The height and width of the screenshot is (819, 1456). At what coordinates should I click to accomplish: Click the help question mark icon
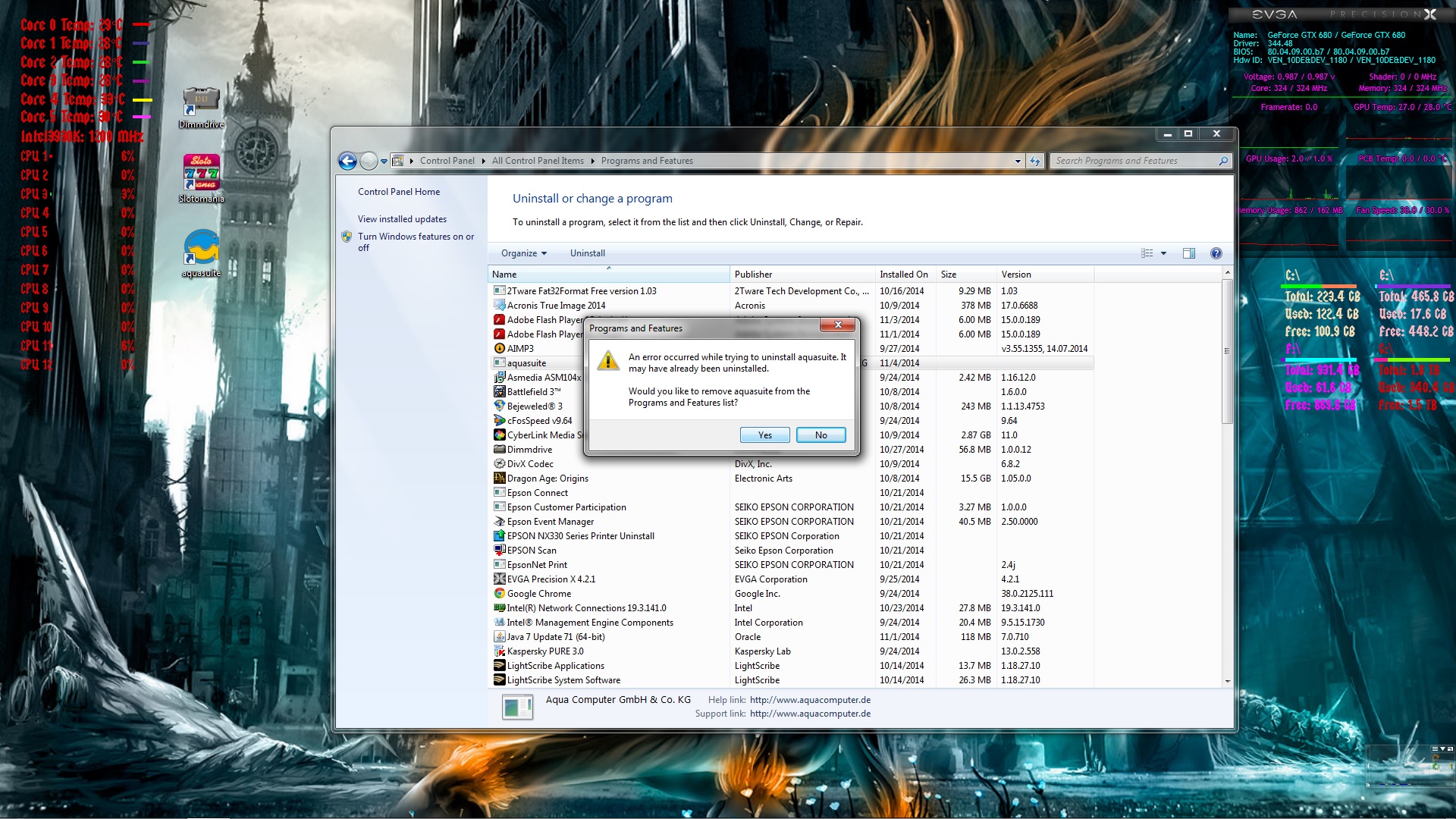(x=1216, y=253)
